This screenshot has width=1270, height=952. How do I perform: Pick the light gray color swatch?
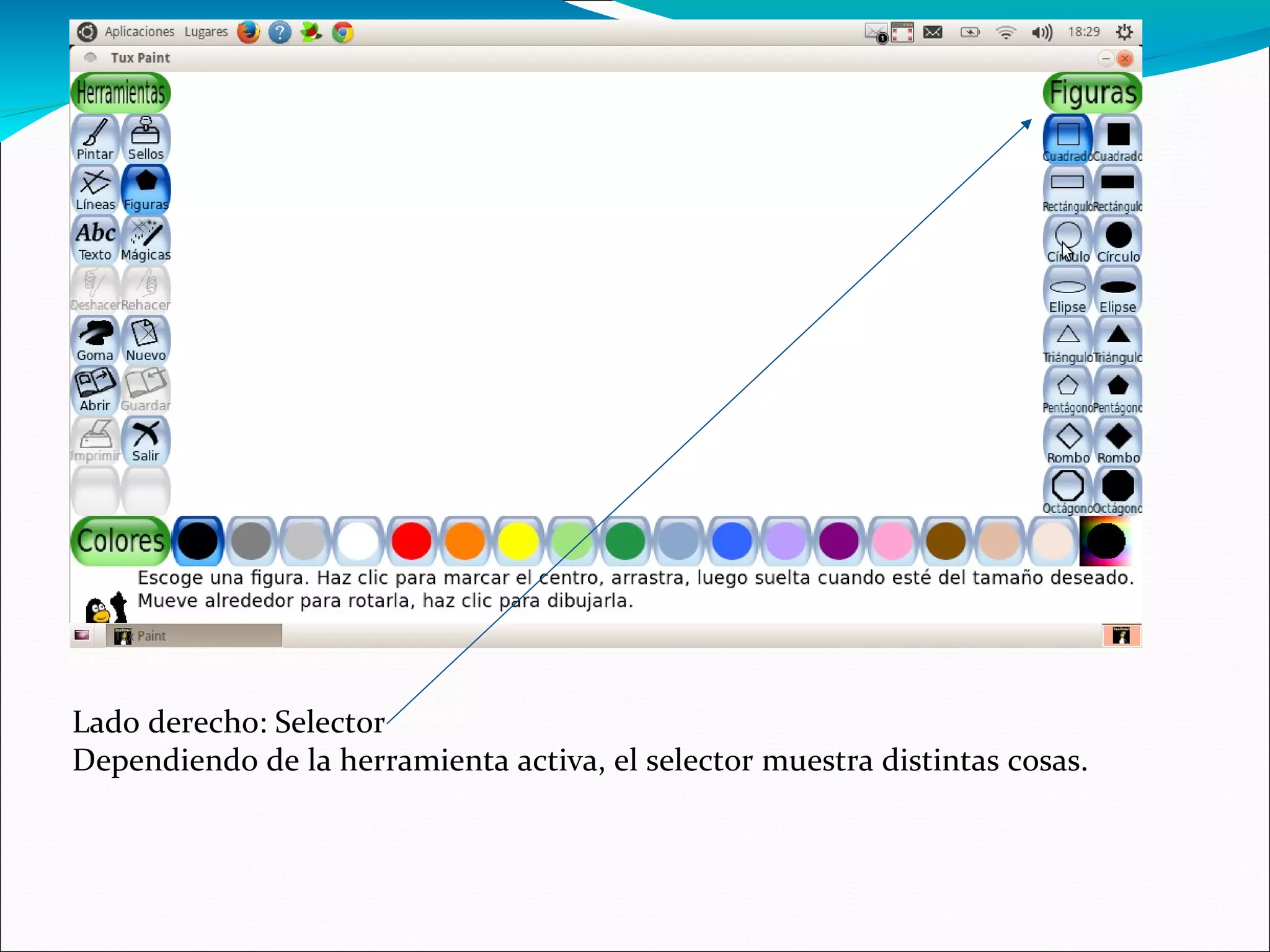(x=304, y=541)
